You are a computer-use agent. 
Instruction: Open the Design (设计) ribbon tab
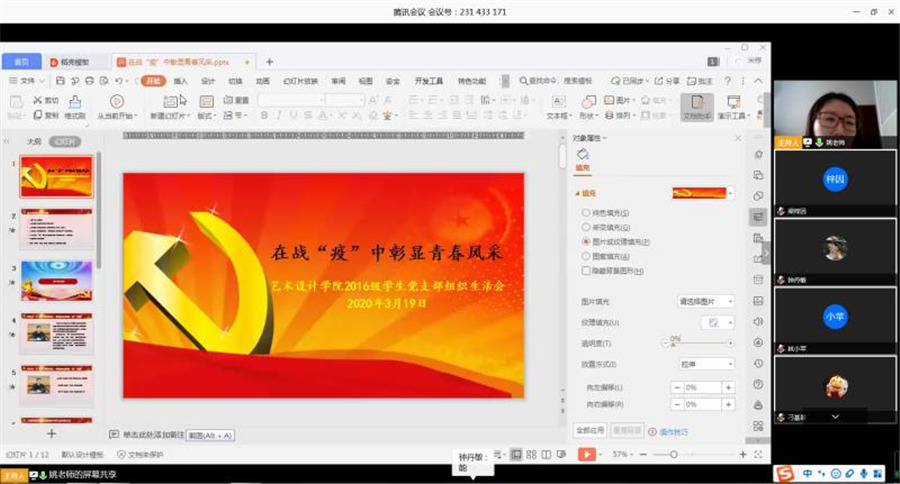click(x=208, y=81)
